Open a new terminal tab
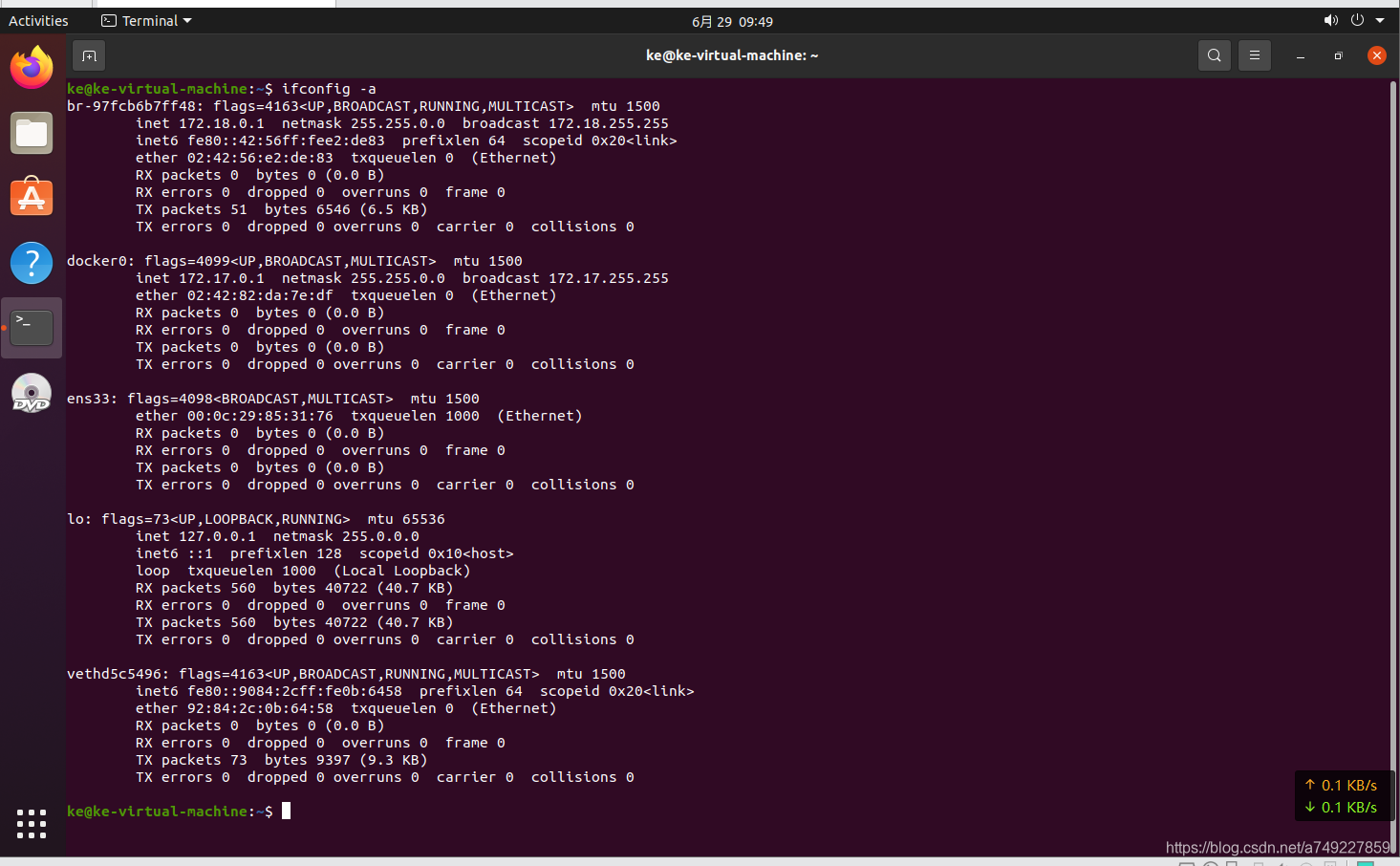Viewport: 1400px width, 866px height. 89,55
